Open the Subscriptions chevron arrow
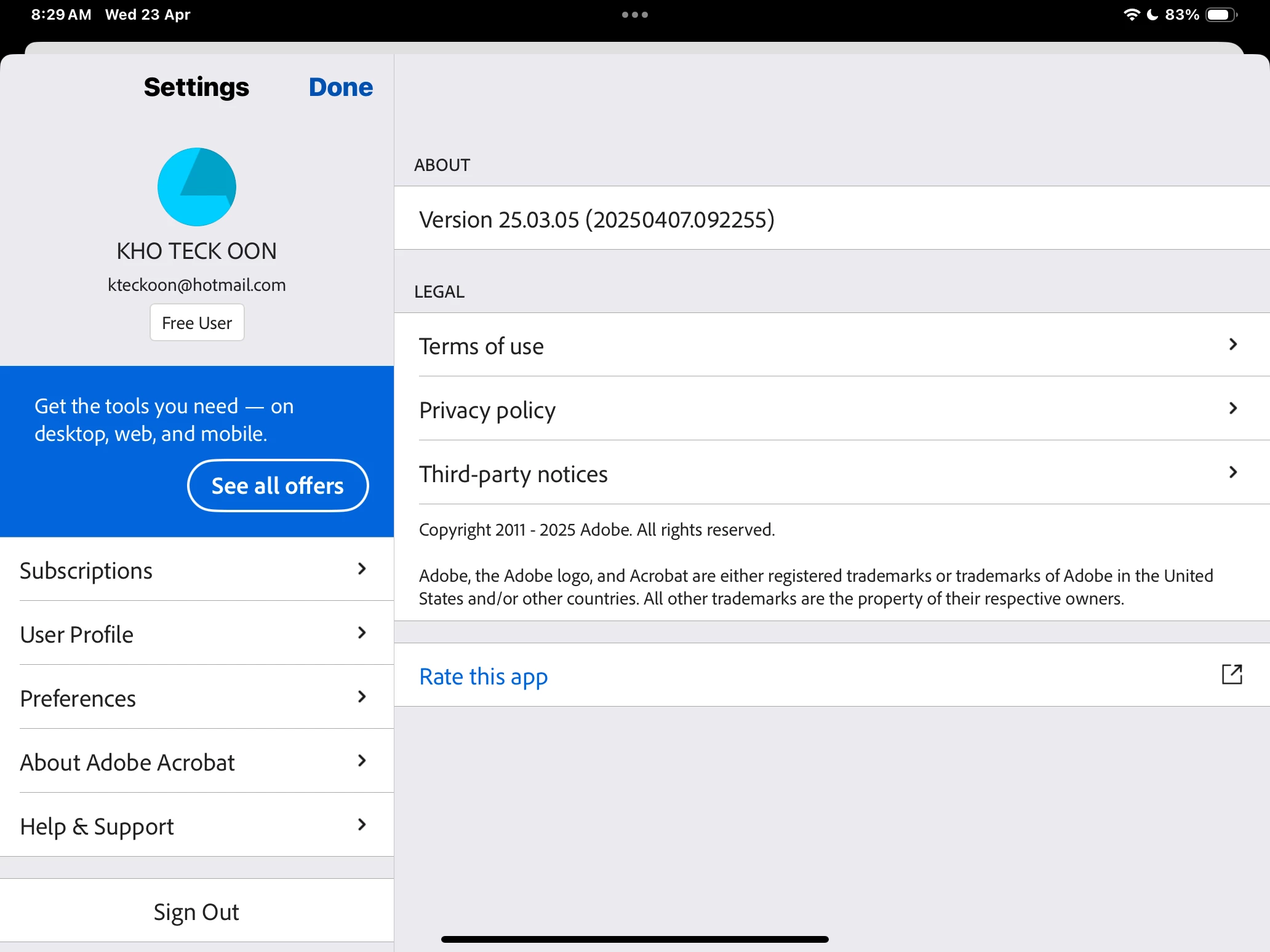The height and width of the screenshot is (952, 1270). click(x=362, y=569)
